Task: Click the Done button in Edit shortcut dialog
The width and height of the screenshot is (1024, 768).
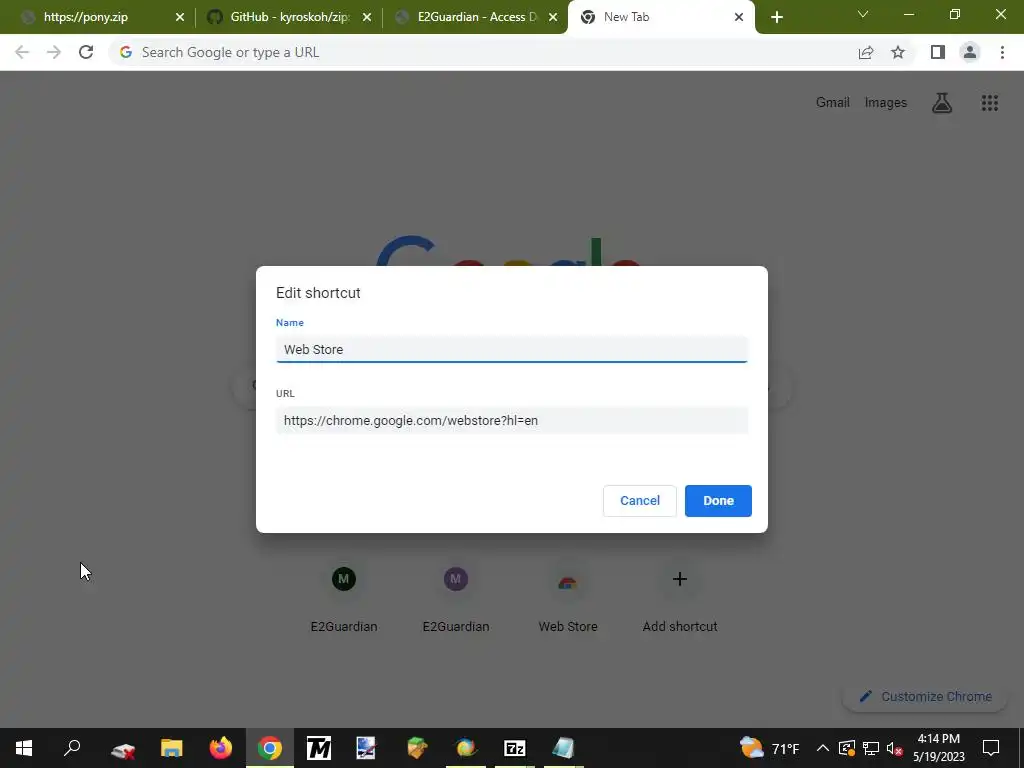Action: [718, 501]
